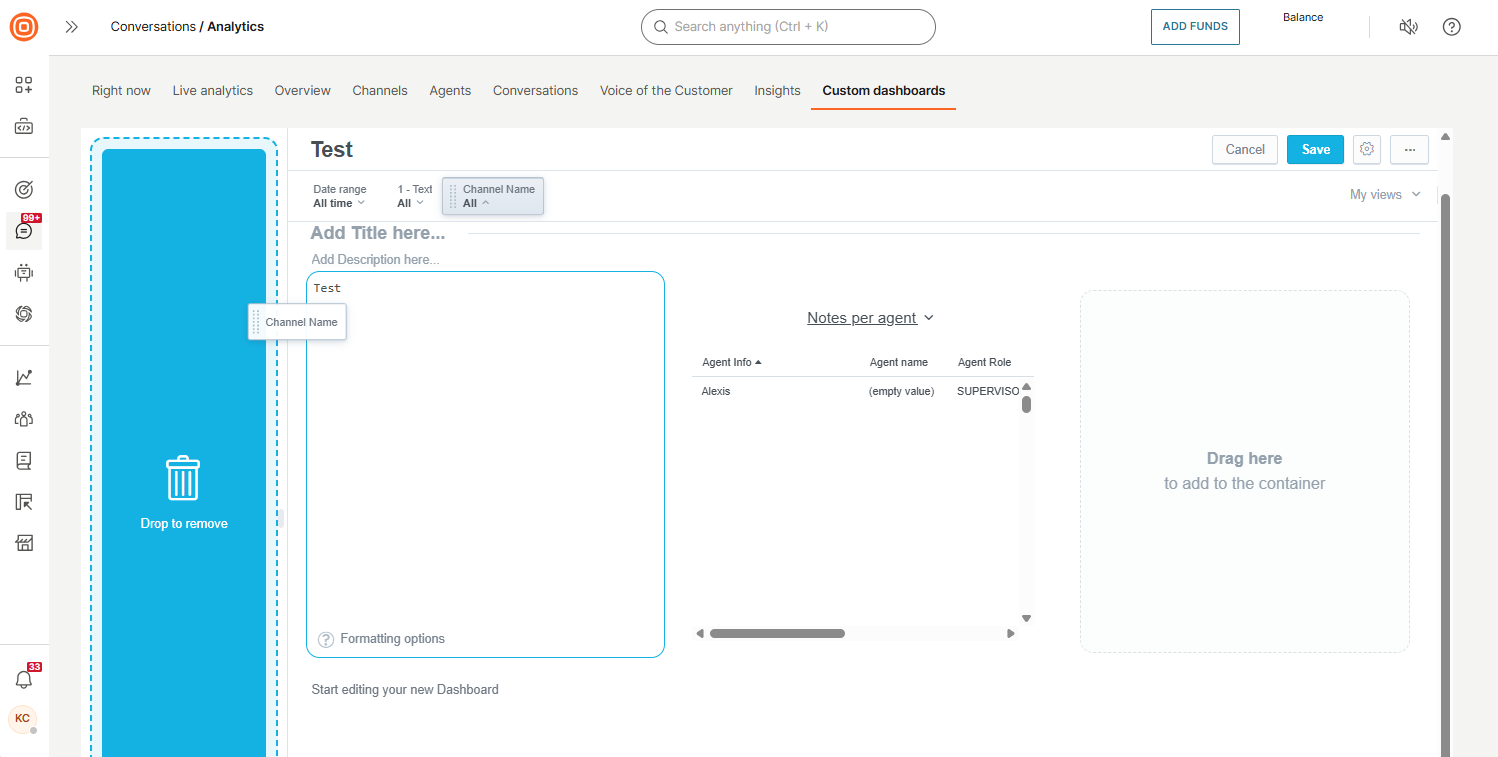Screen dimensions: 1498x757
Task: Open the My views dropdown
Action: pos(1384,194)
